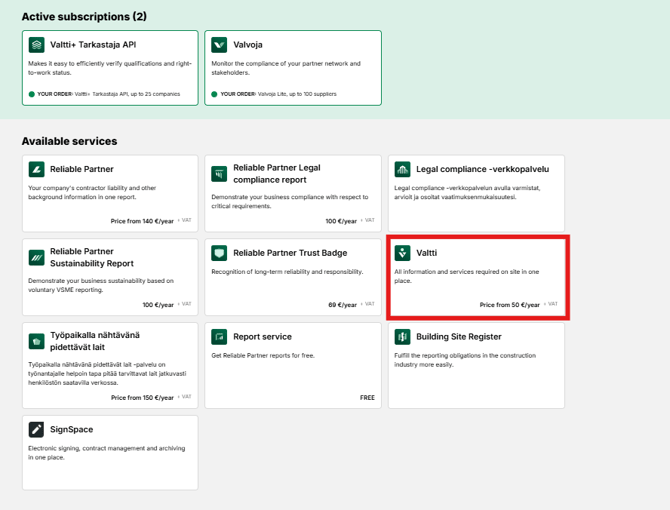Click 'Demonstrate your business sustainability' description
Screen dimensions: 670x510
coord(101,285)
